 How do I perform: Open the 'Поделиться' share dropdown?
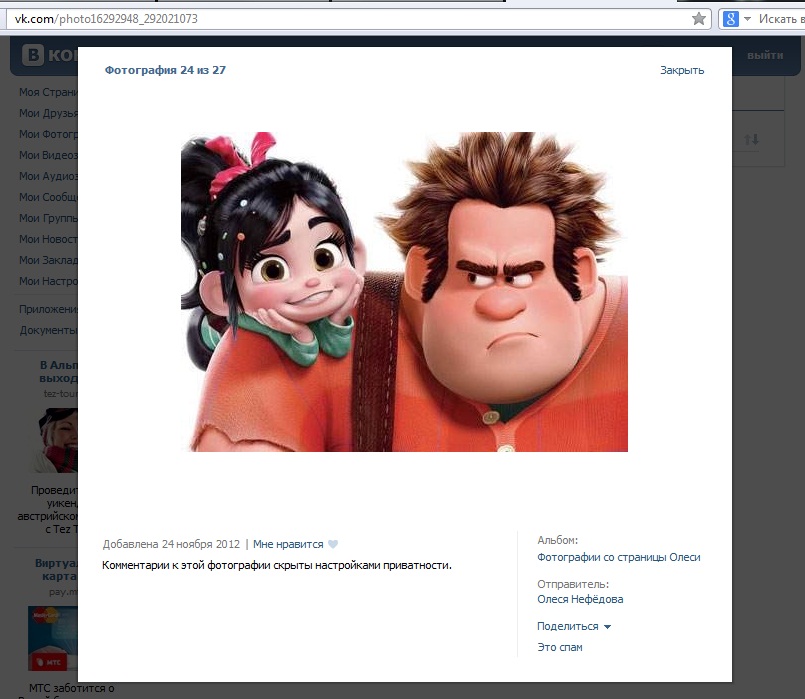(x=573, y=626)
